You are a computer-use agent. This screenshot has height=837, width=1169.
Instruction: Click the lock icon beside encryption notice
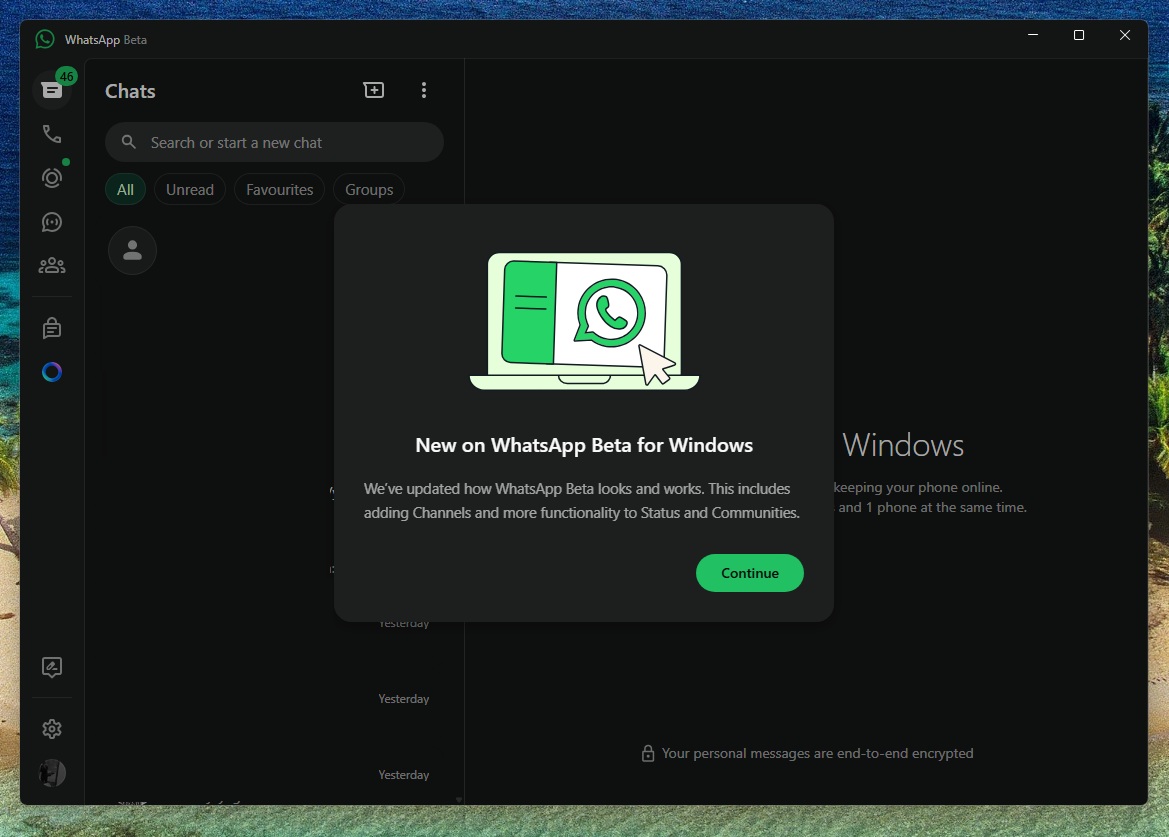(x=648, y=754)
